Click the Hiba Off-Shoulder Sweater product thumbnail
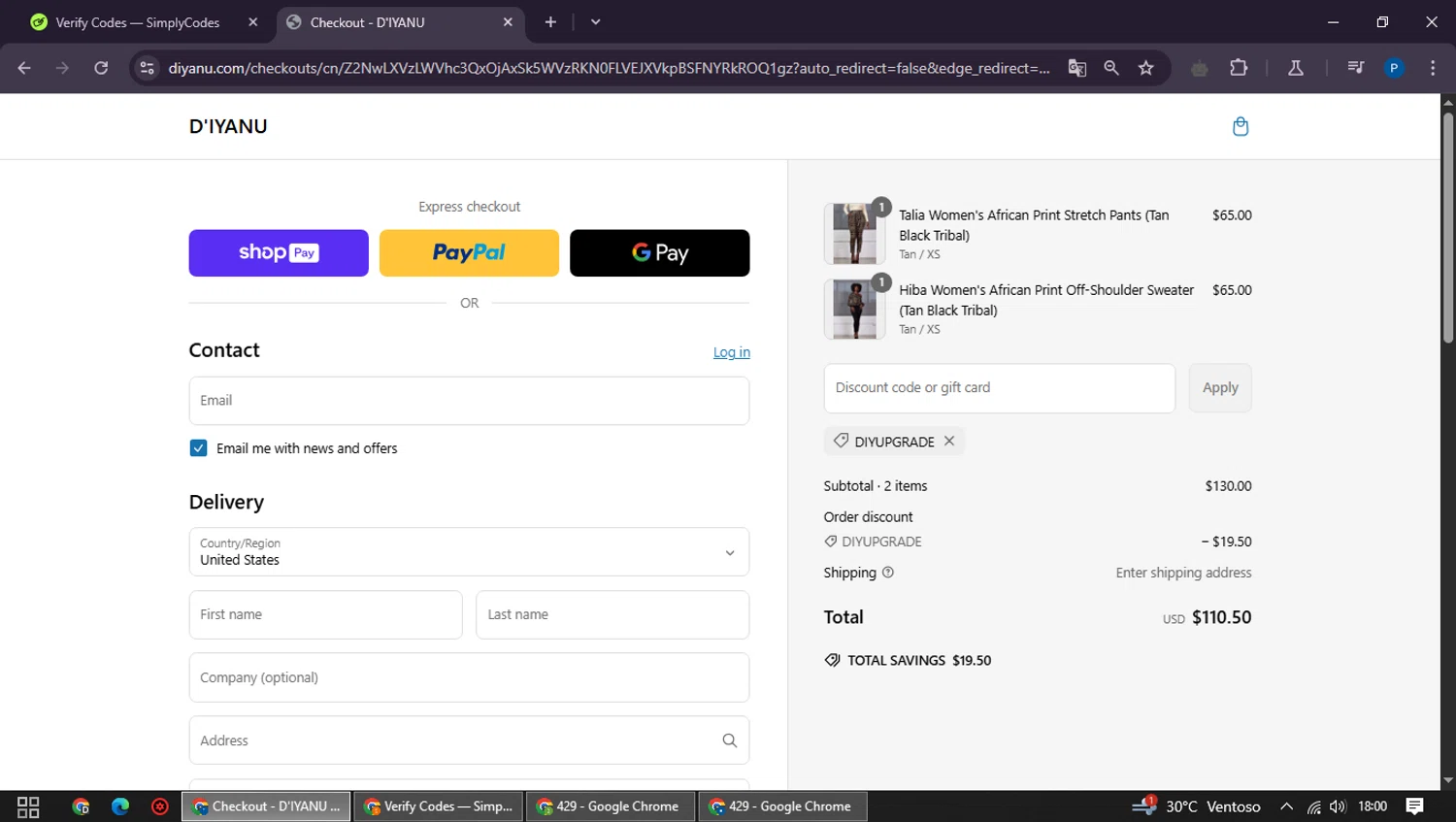Screen dimensions: 1456x822 click(x=854, y=309)
